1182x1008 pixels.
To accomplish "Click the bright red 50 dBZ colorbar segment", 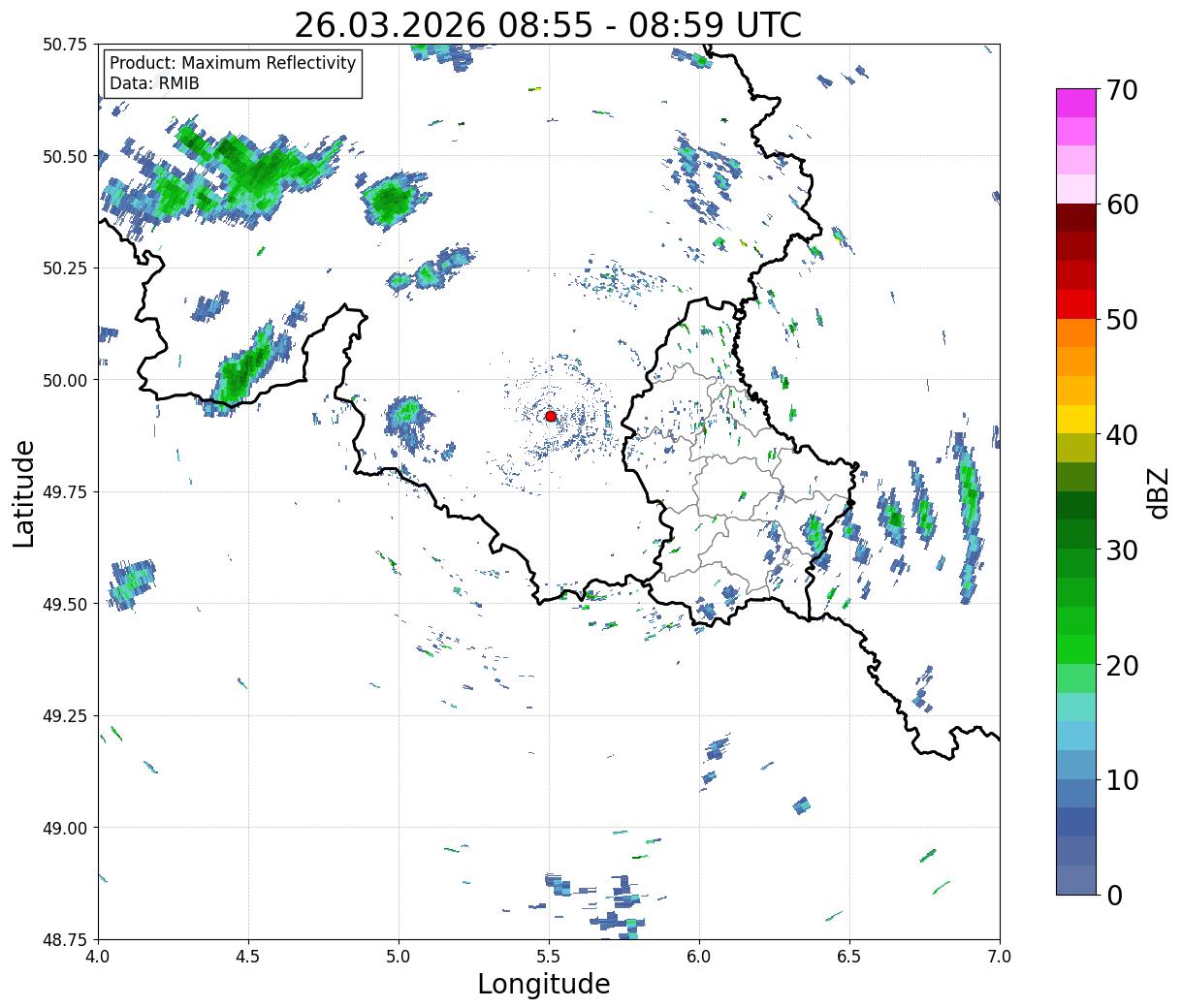I will pyautogui.click(x=1075, y=304).
